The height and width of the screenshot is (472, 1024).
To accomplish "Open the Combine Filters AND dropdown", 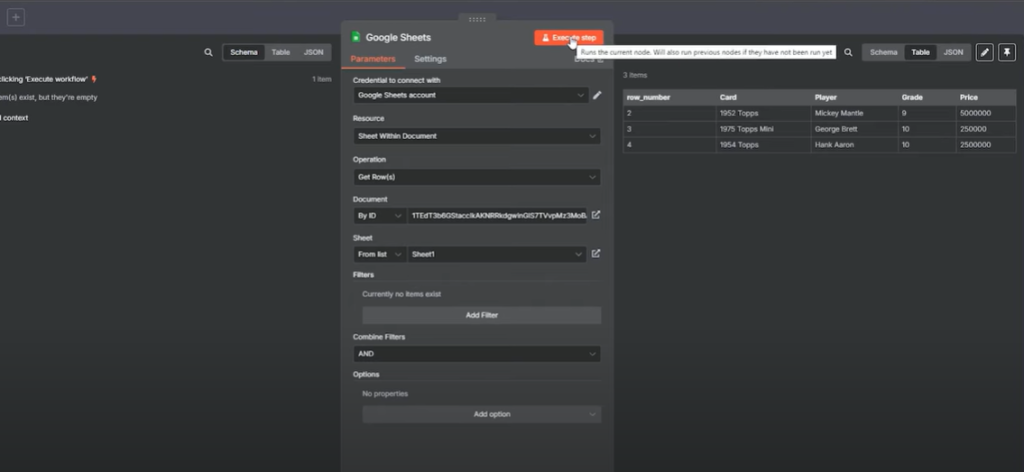I will click(477, 354).
